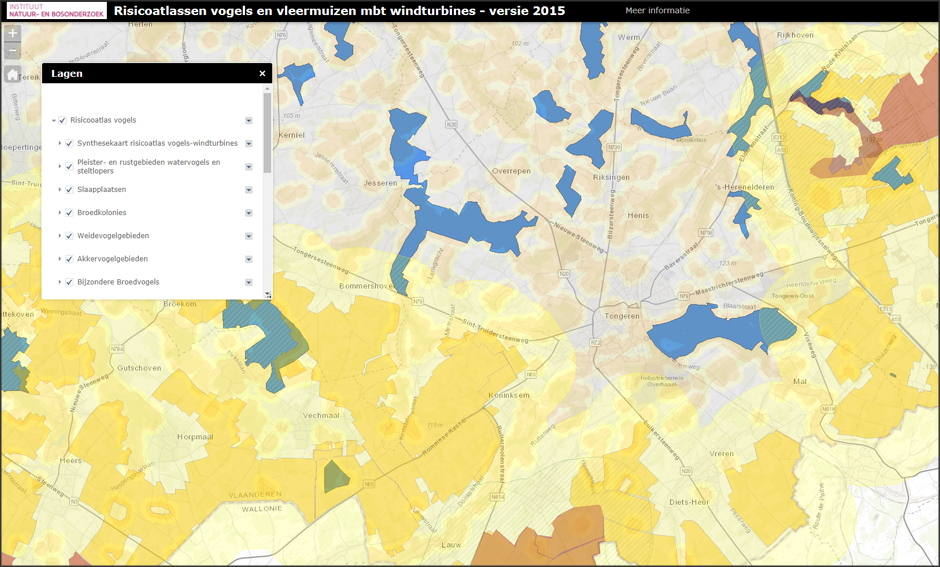This screenshot has height=567, width=940.
Task: Expand the Akkervogelgebieden layer node
Action: pyautogui.click(x=60, y=259)
